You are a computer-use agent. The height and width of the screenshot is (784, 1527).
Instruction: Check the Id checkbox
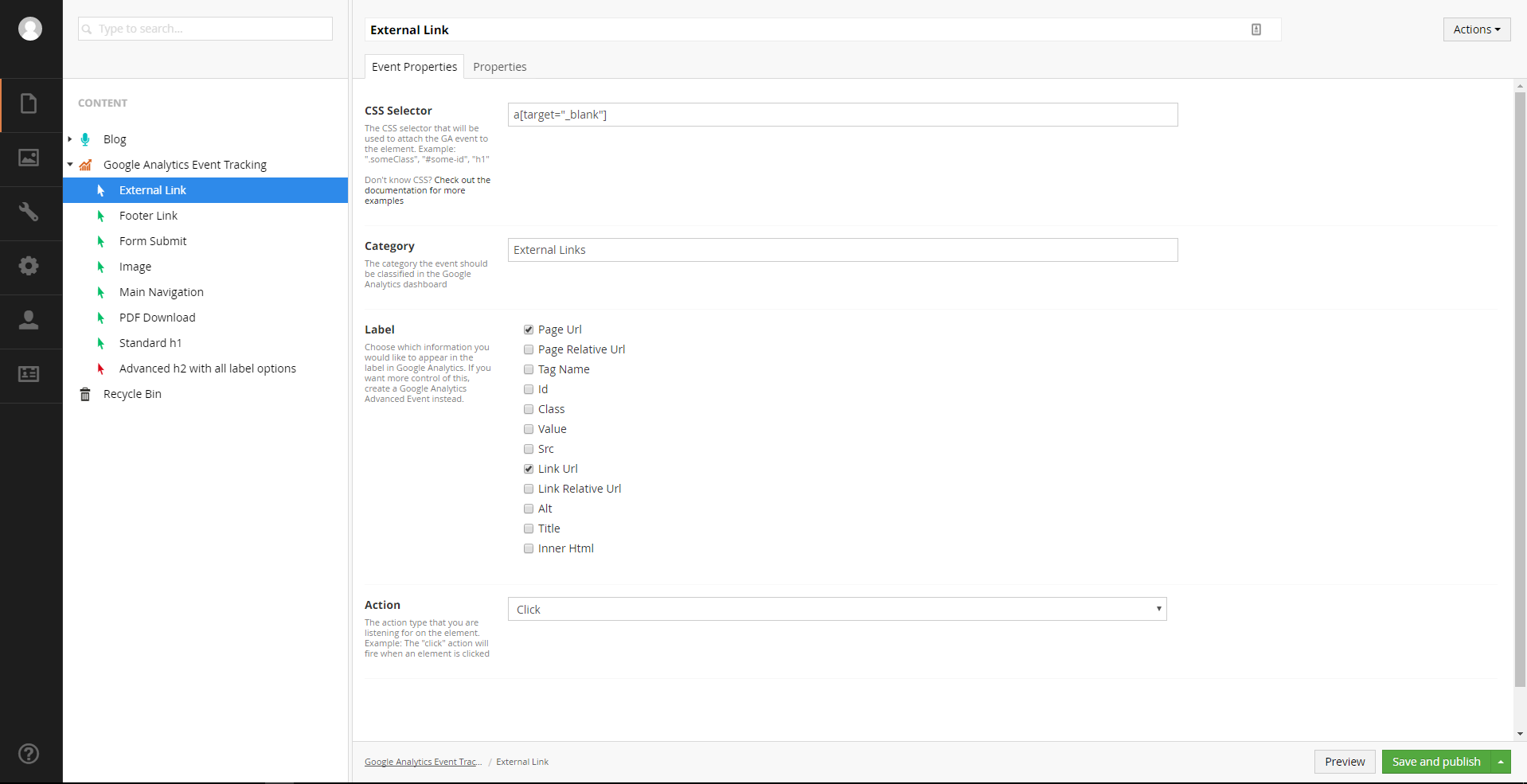[529, 389]
